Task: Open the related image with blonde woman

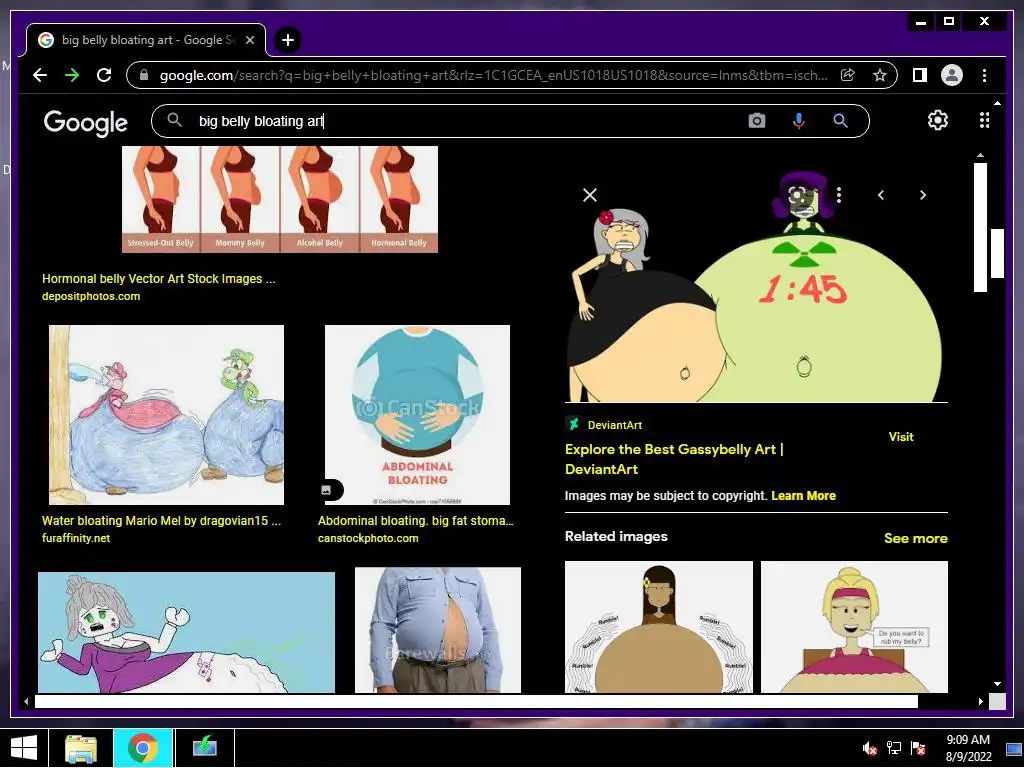Action: 854,627
